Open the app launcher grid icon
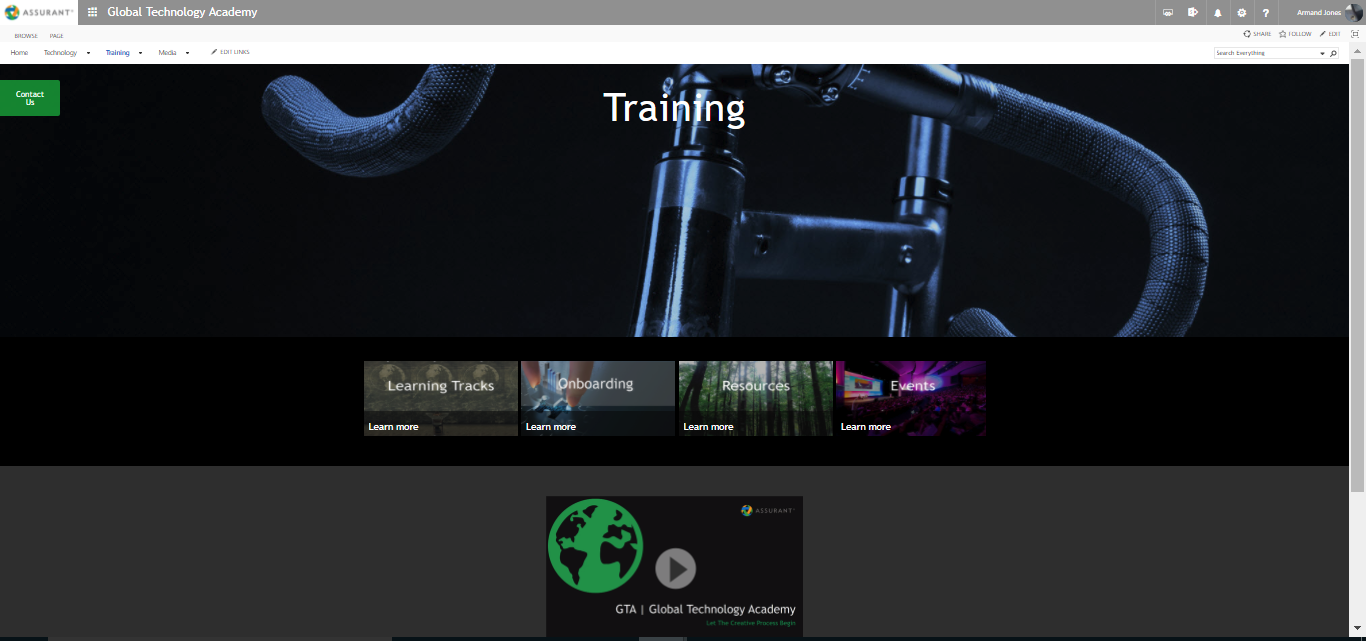The width and height of the screenshot is (1366, 641). tap(93, 12)
